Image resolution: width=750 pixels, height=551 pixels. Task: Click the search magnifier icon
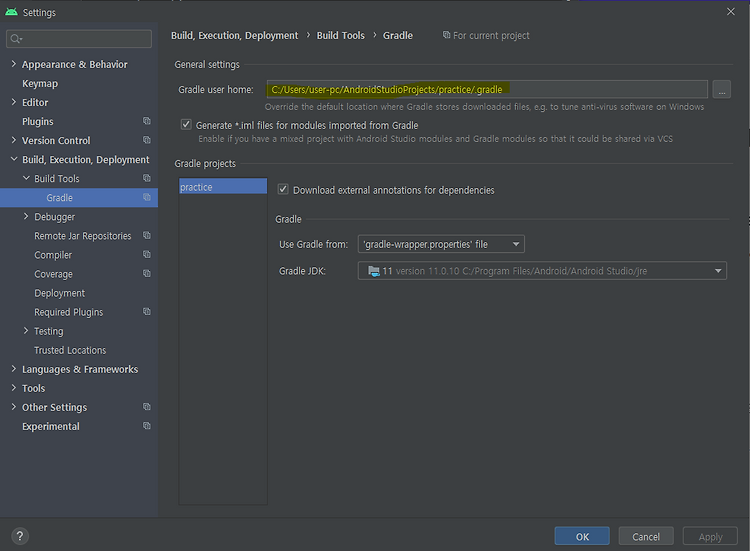pos(16,39)
